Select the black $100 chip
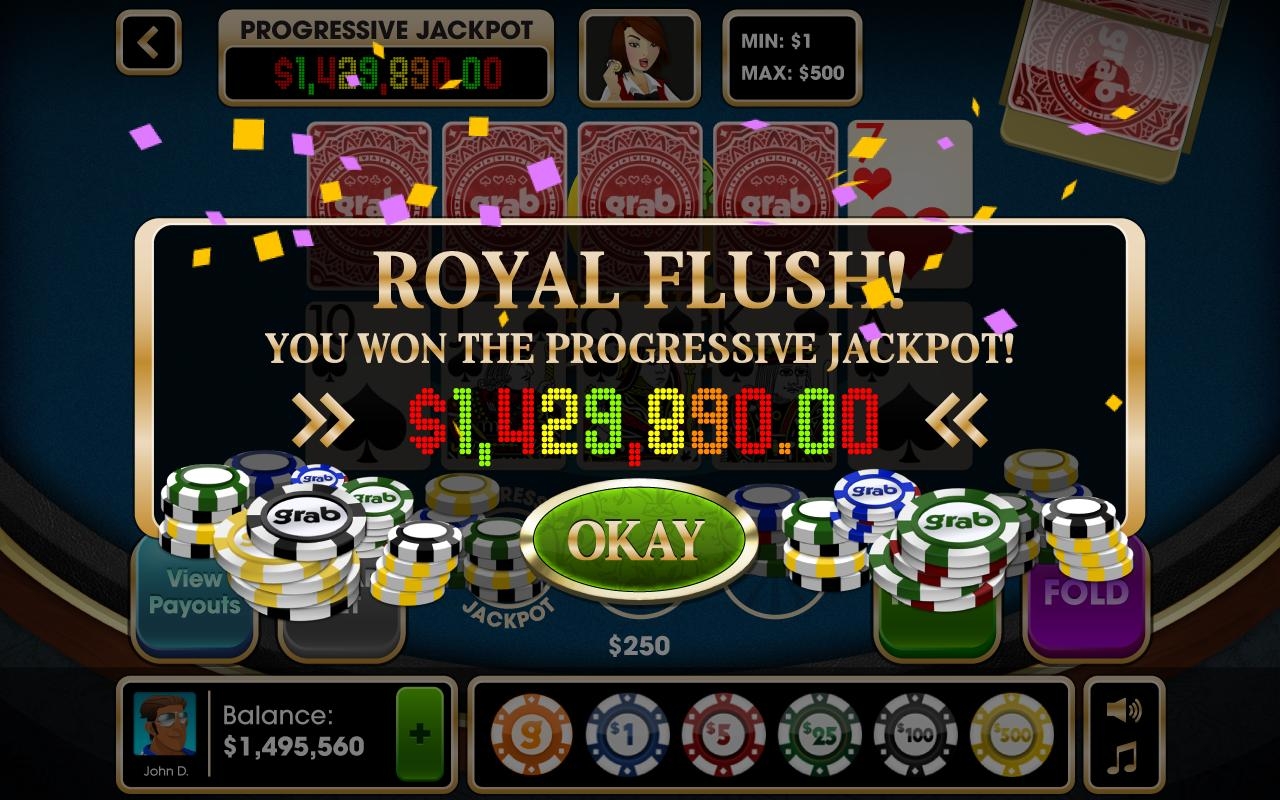1280x800 pixels. tap(915, 735)
